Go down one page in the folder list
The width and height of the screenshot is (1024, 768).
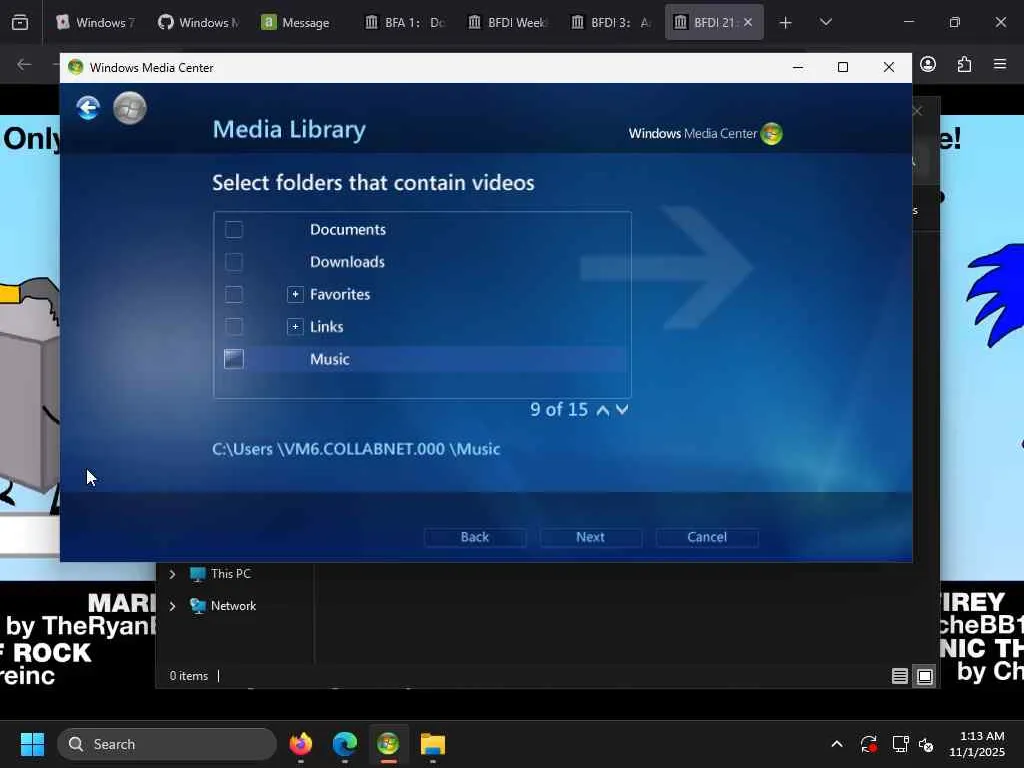point(622,409)
